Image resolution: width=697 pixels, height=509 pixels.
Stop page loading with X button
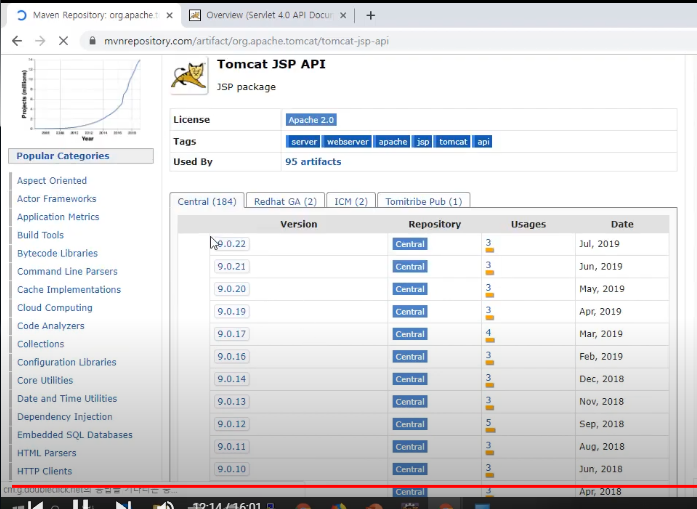pos(63,41)
